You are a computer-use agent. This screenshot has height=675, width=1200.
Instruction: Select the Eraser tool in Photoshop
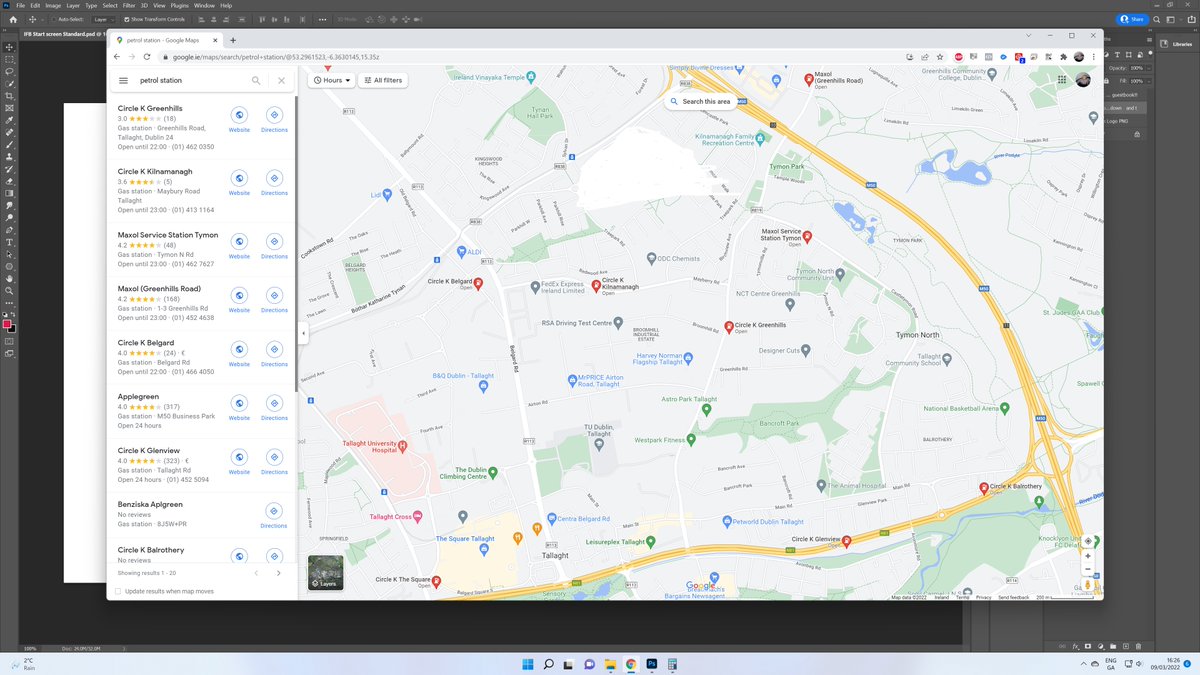pos(10,181)
